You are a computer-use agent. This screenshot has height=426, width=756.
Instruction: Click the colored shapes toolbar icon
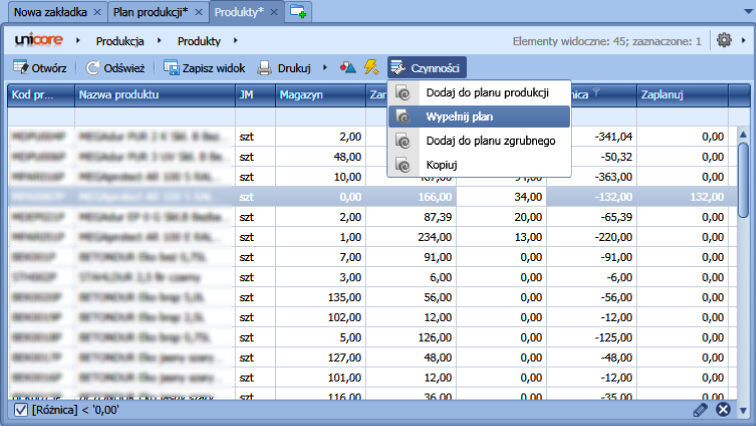(347, 68)
